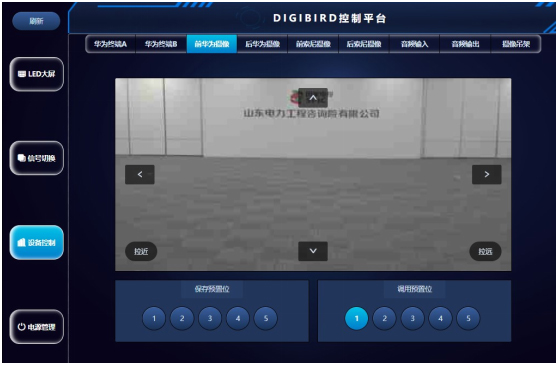Recall preset 3 under 调用预置位
Screen dimensions: 558x365
pyautogui.click(x=412, y=318)
